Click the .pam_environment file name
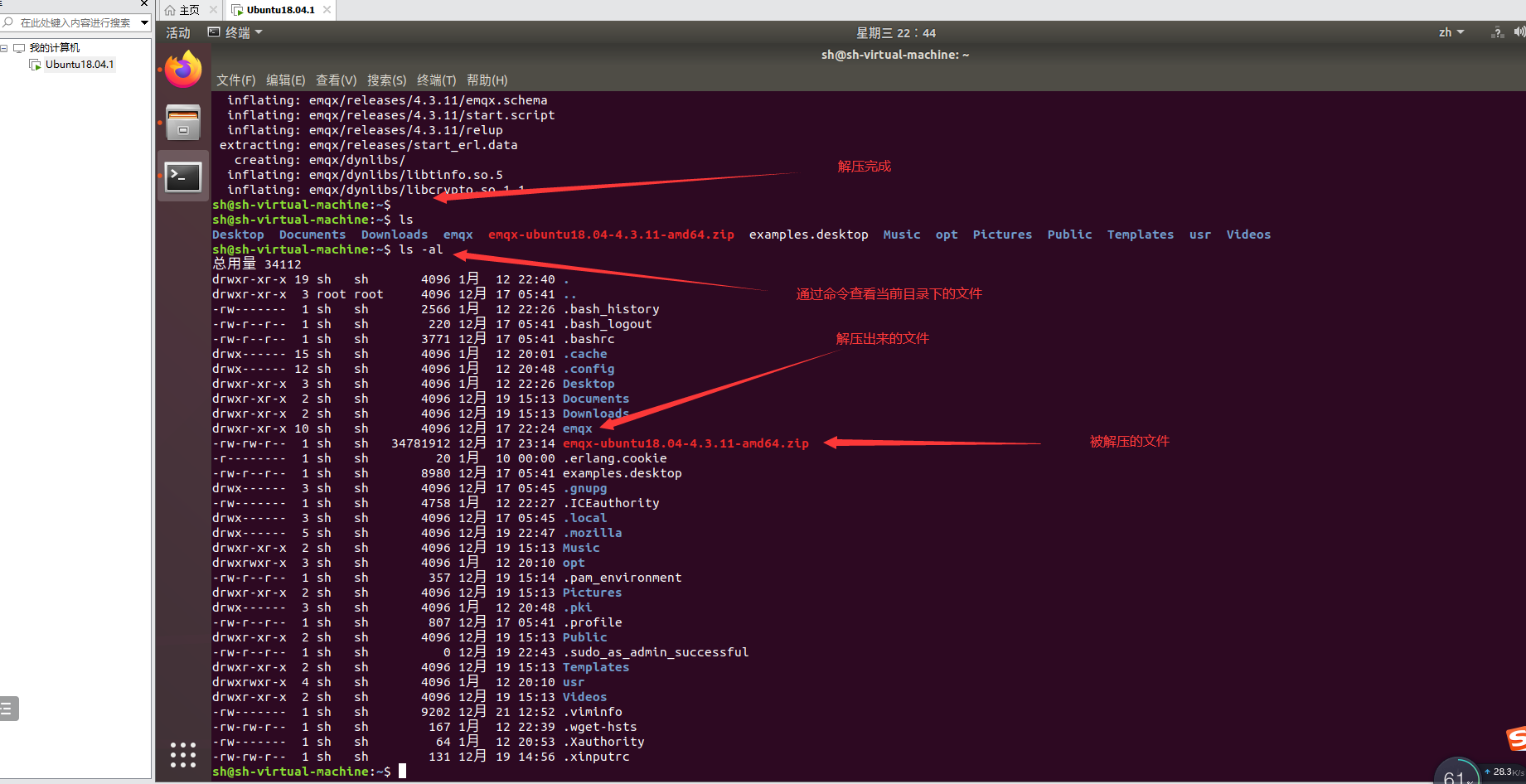The width and height of the screenshot is (1526, 784). click(623, 578)
